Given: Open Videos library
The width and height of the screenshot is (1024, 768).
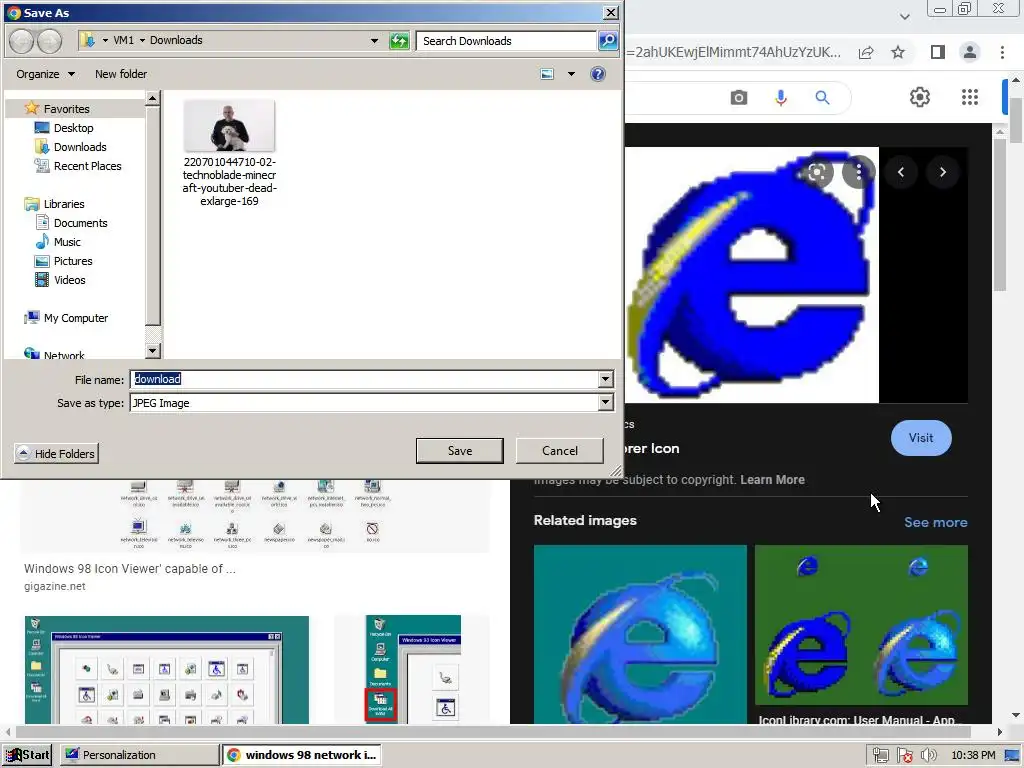Looking at the screenshot, I should click(69, 280).
